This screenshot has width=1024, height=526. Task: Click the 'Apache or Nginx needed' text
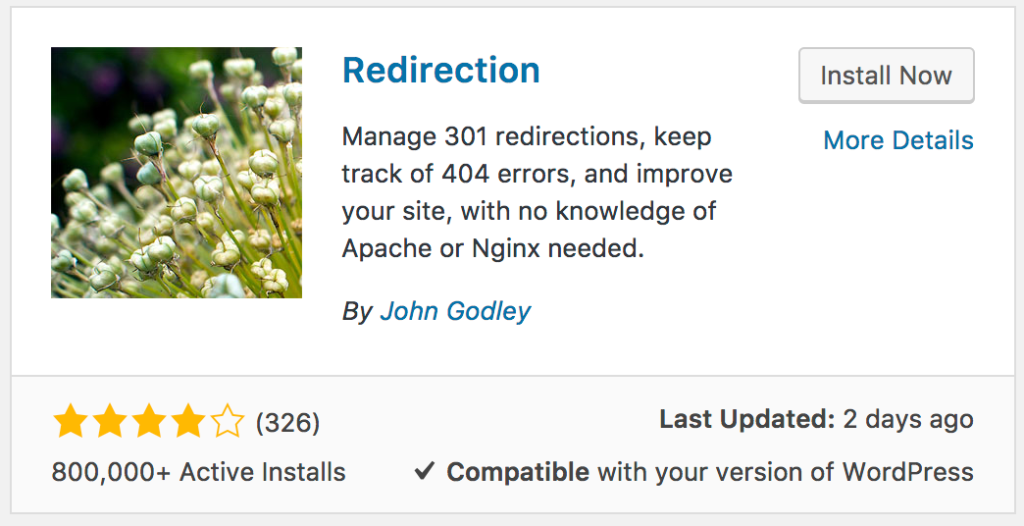point(493,249)
